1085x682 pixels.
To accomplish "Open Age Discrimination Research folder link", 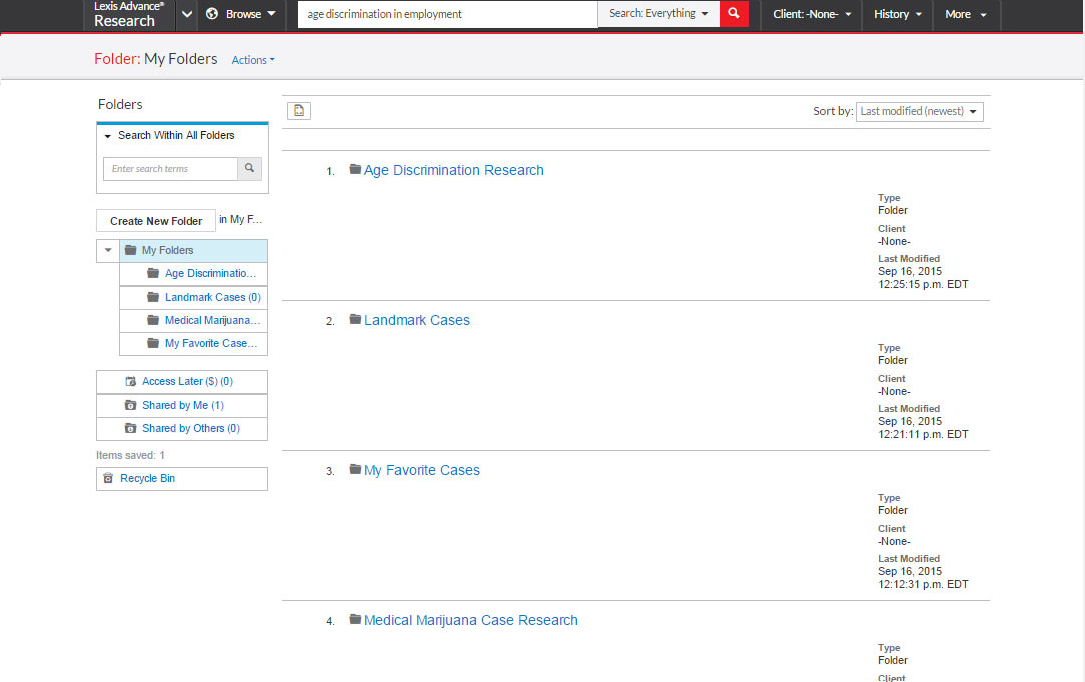I will 453,170.
